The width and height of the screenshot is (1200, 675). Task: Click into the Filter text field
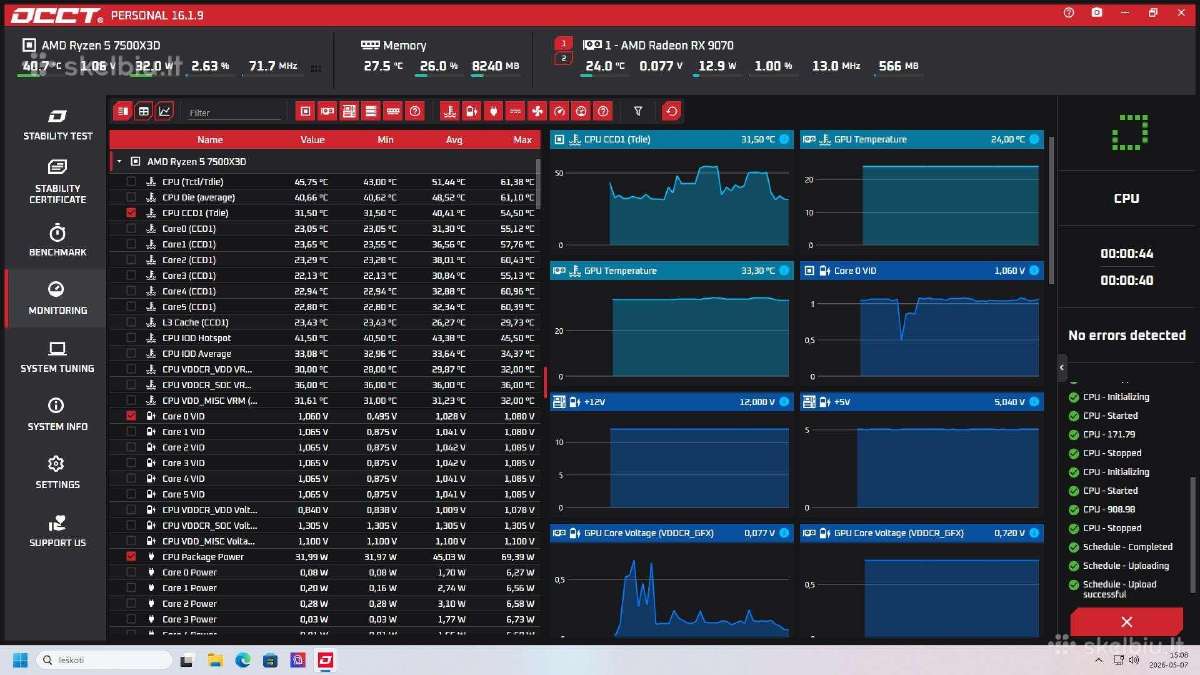point(234,113)
